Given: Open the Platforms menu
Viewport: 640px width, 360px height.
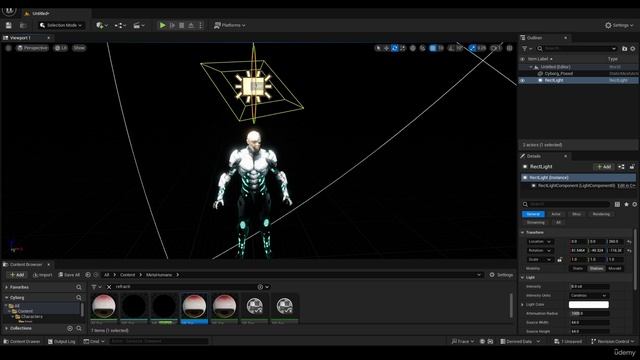Looking at the screenshot, I should point(230,25).
